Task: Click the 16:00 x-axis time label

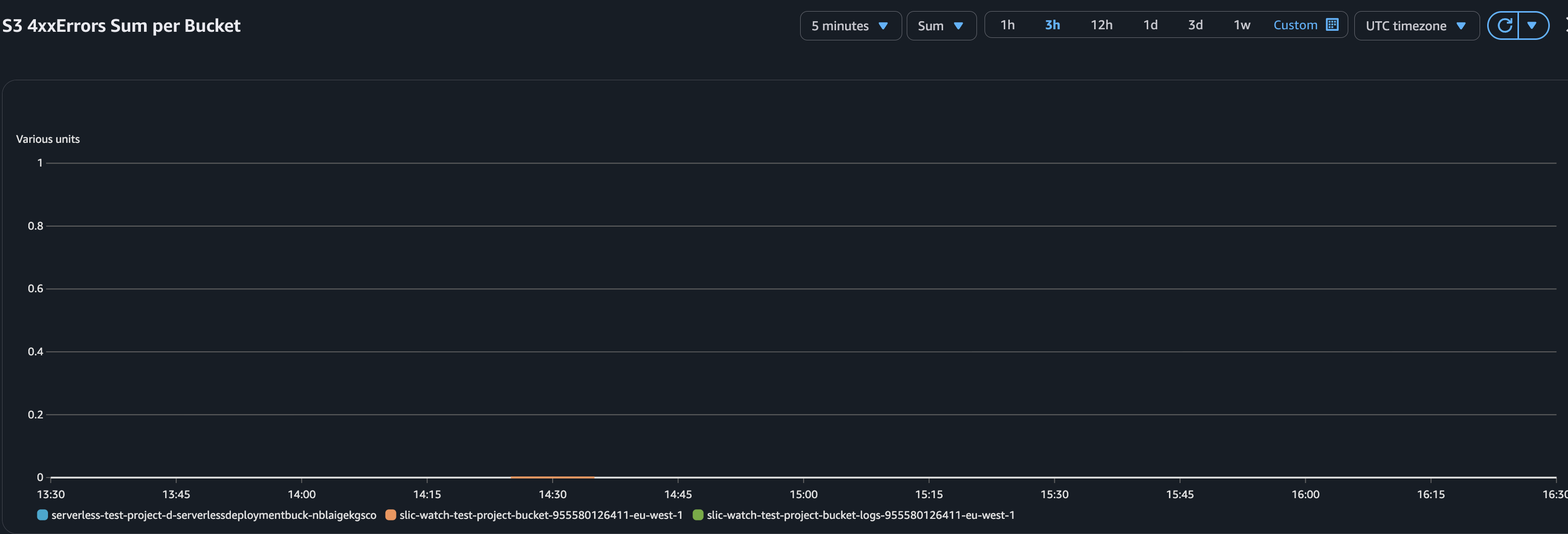Action: pyautogui.click(x=1306, y=495)
